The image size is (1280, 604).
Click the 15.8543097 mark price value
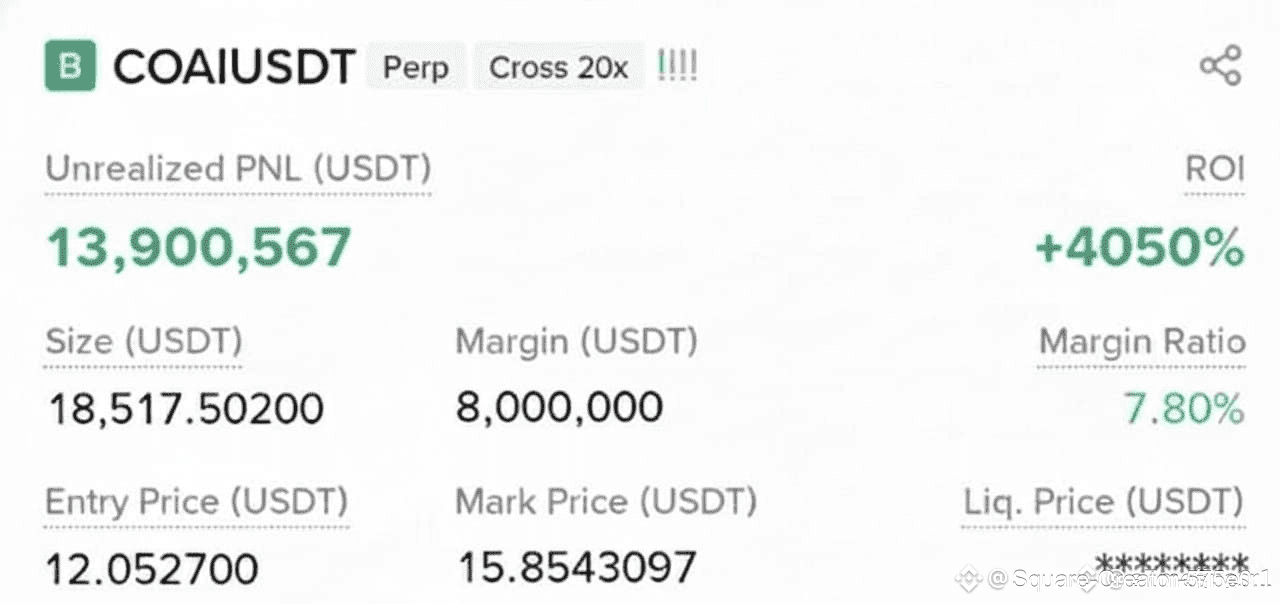(x=576, y=567)
